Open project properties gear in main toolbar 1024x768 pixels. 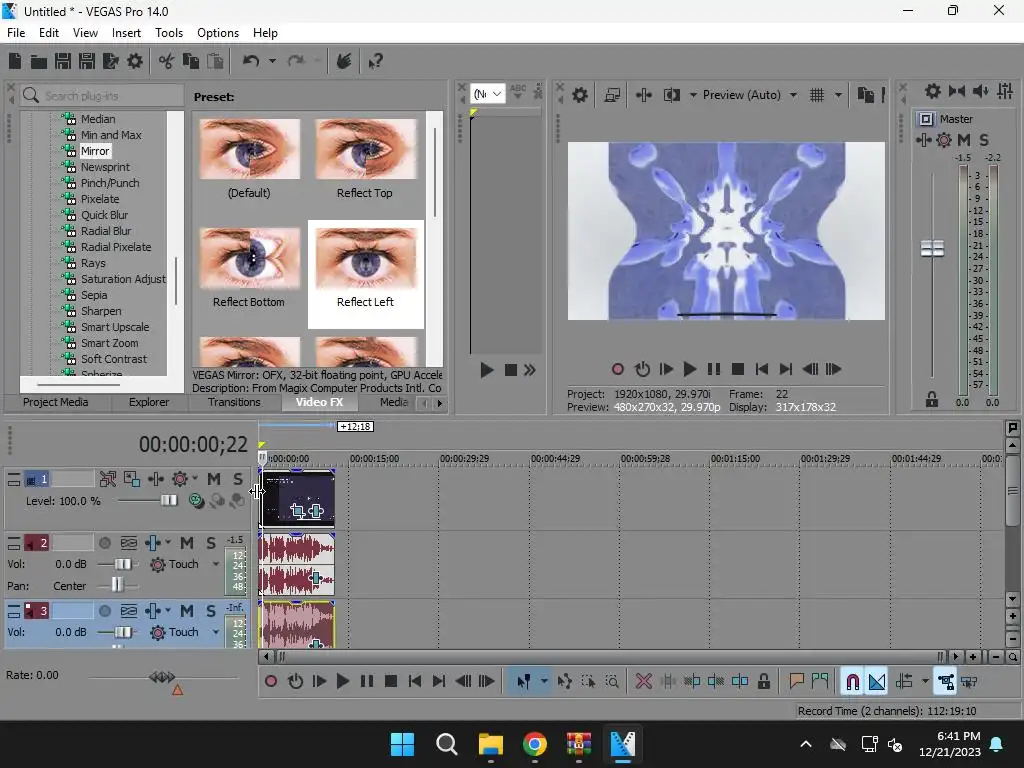(135, 61)
